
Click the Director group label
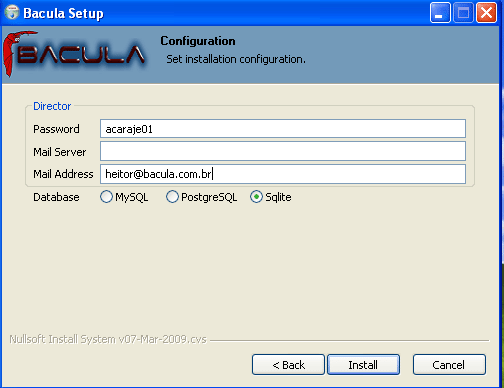(x=52, y=106)
